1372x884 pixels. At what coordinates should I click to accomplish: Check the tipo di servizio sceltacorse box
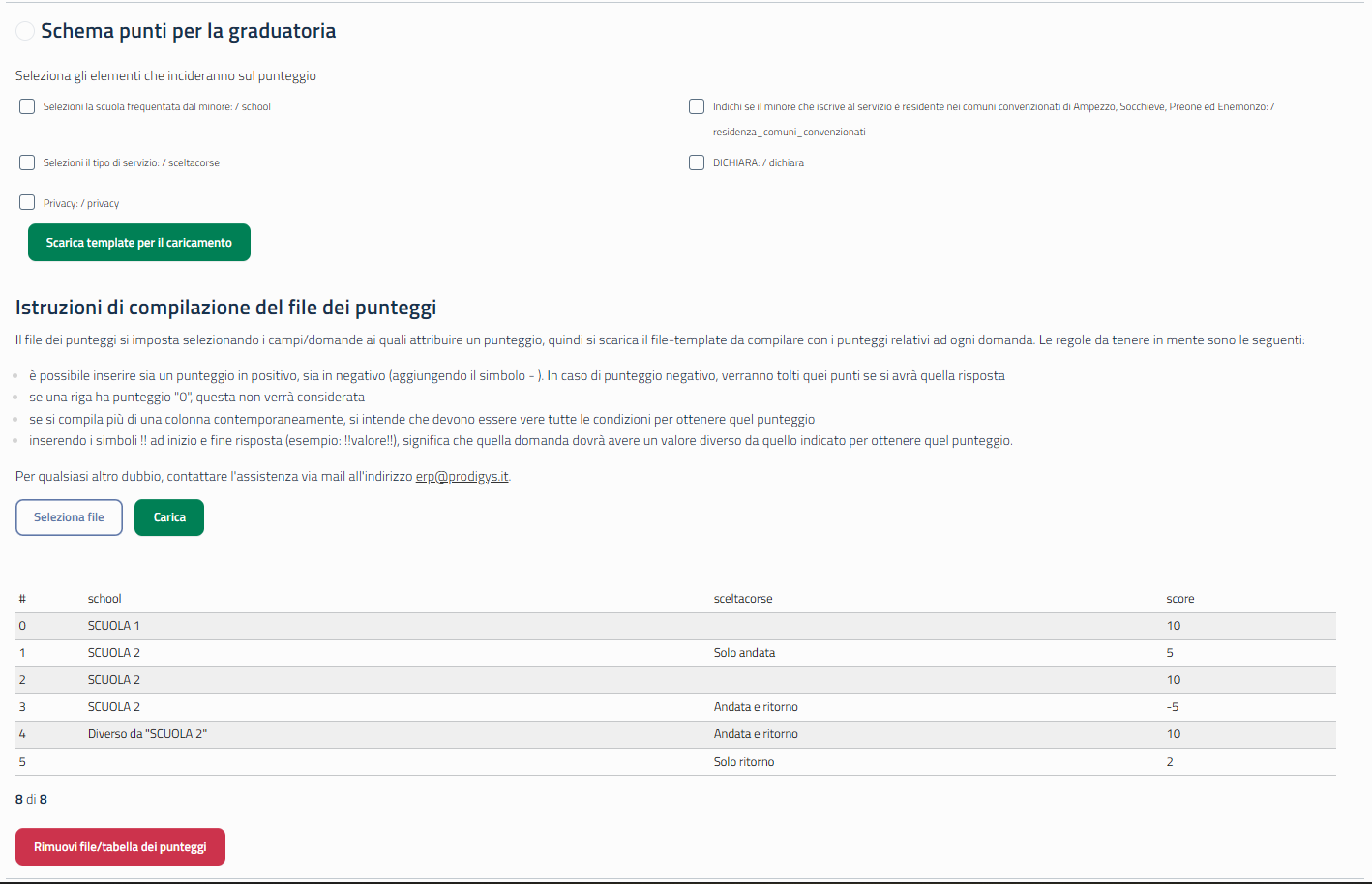tap(27, 162)
